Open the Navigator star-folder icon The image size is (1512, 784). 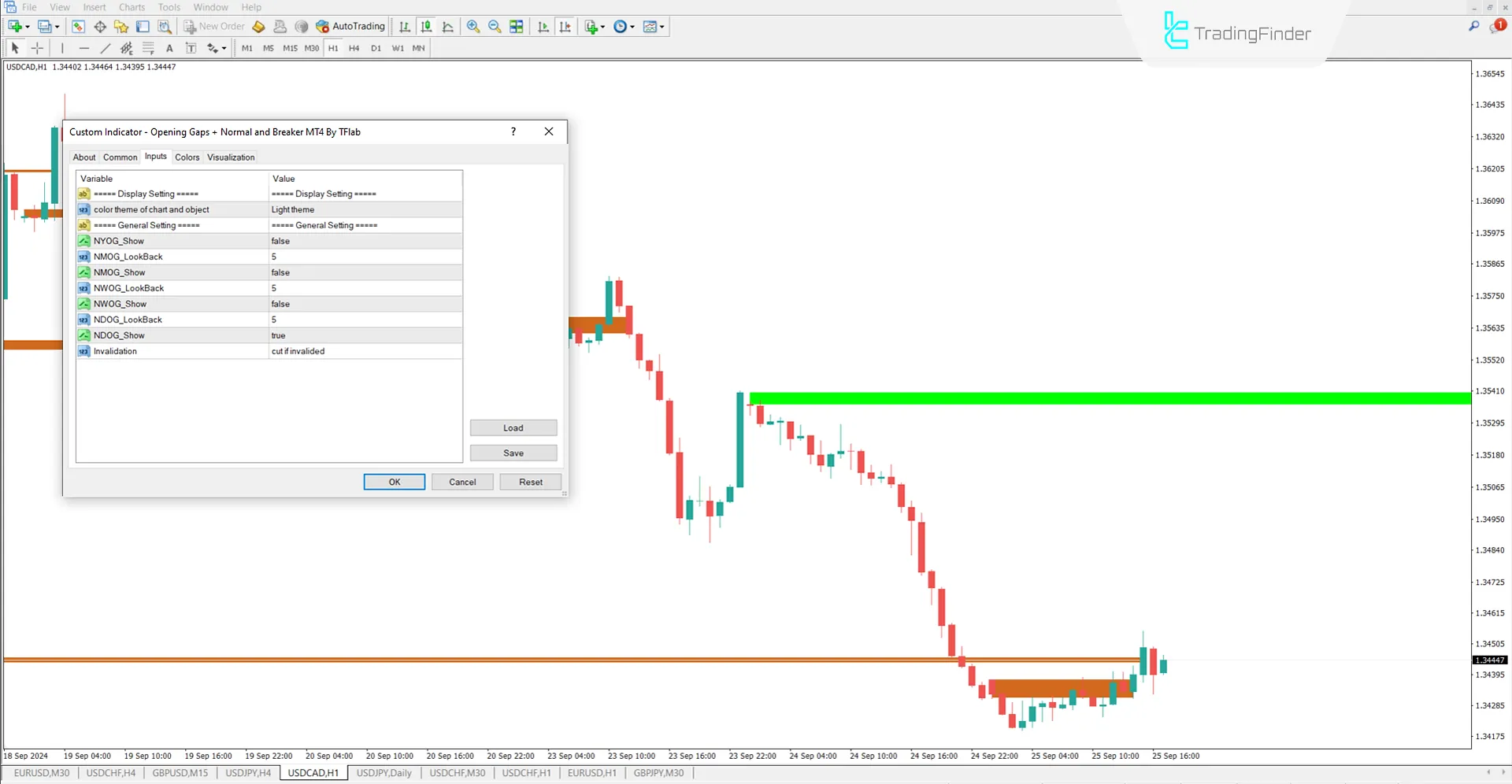121,27
